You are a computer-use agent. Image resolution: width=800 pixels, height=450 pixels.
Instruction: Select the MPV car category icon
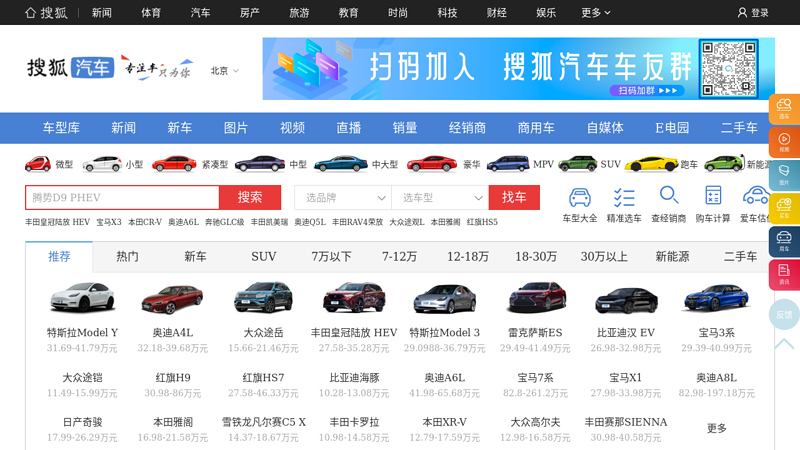click(x=508, y=164)
